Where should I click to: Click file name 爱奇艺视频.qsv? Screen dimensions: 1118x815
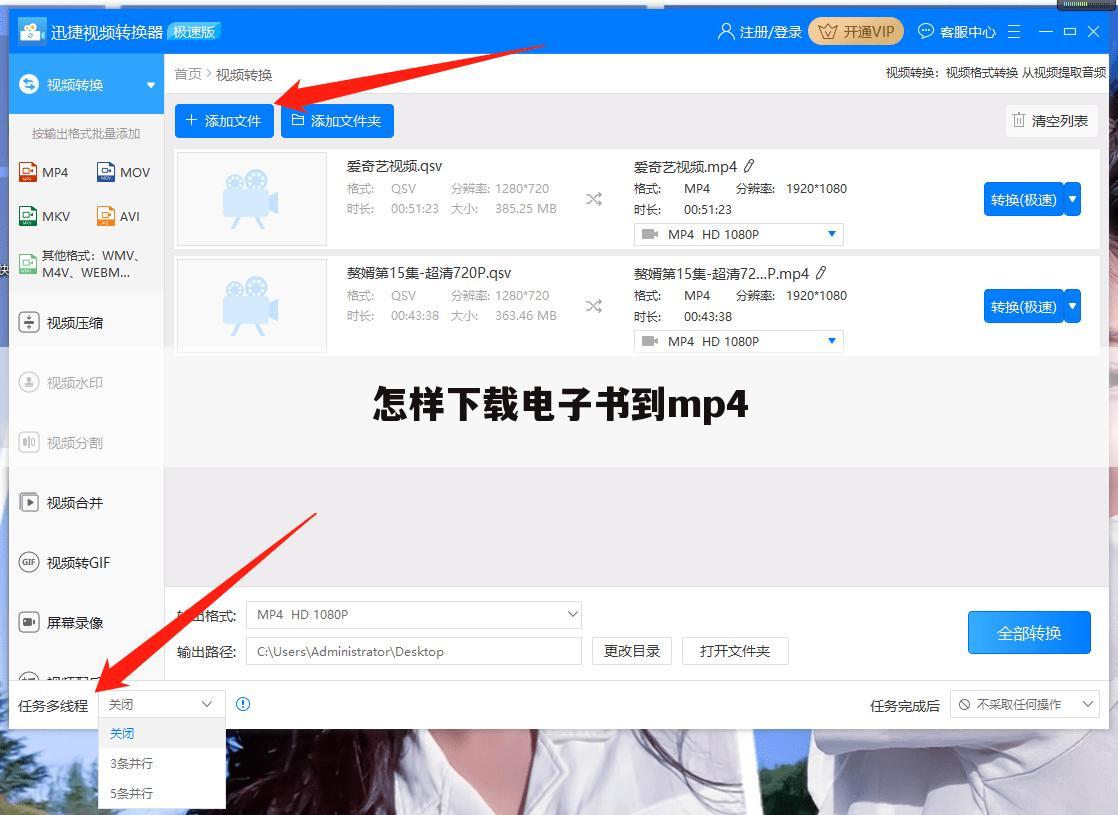tap(394, 166)
